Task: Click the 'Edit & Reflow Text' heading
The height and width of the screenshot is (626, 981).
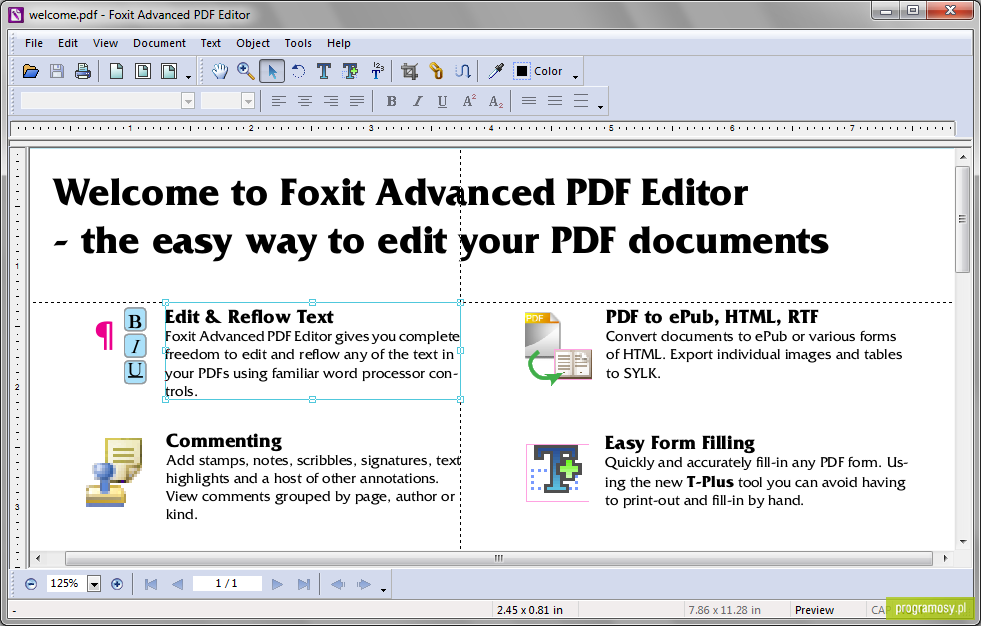Action: [x=249, y=316]
